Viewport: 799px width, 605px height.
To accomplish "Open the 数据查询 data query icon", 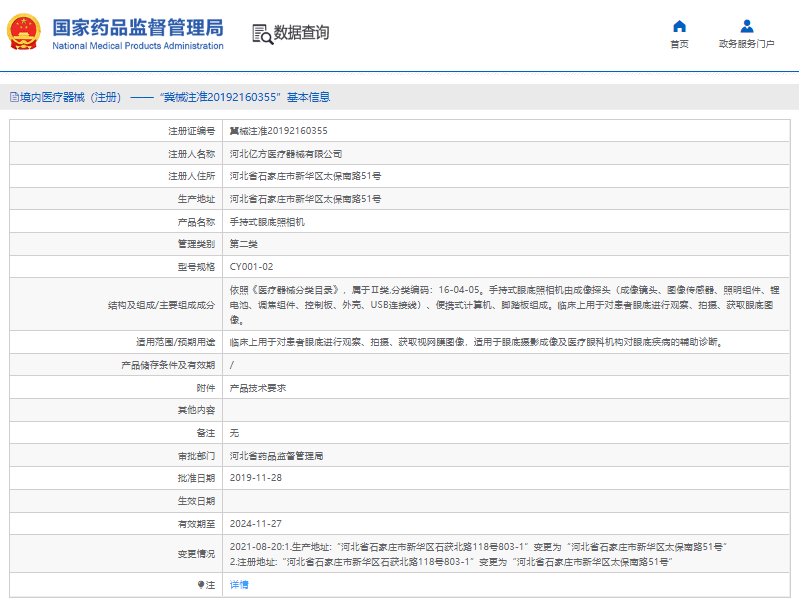I will [x=262, y=34].
